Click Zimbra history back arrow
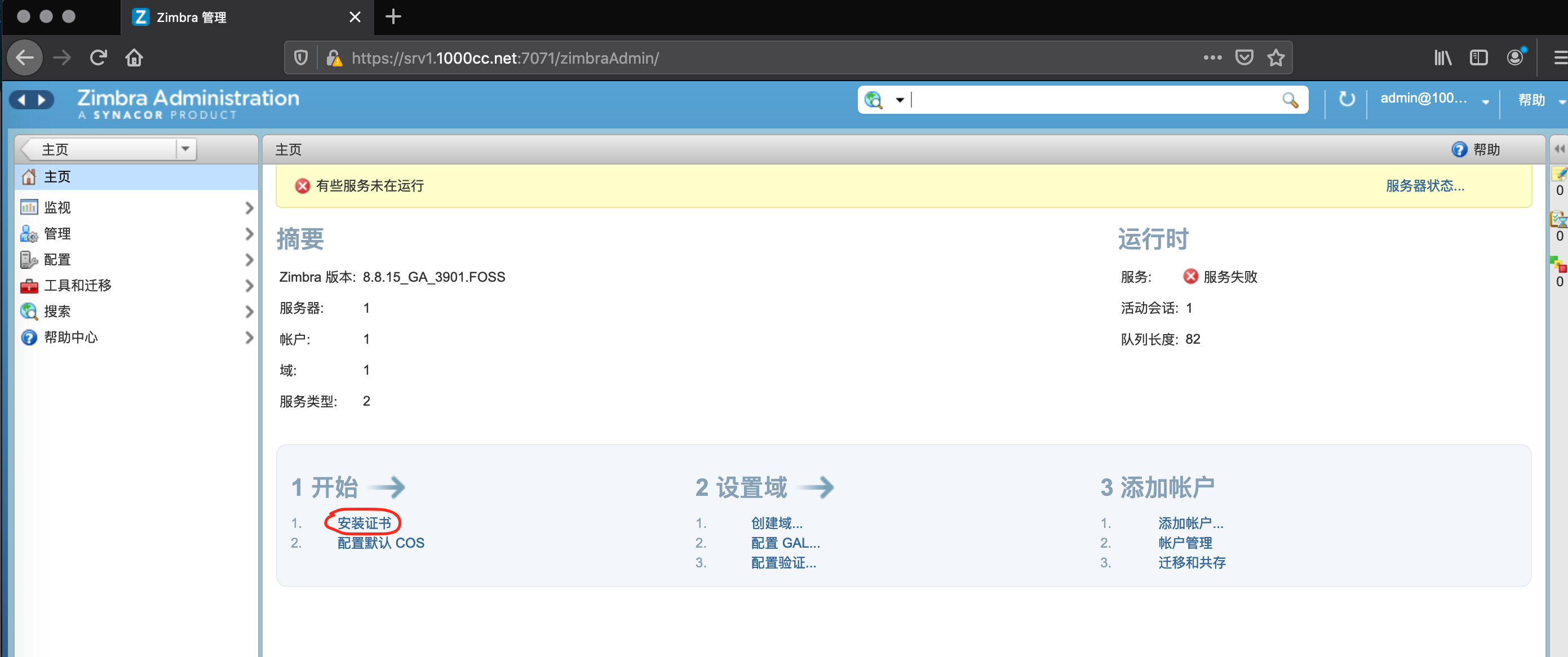This screenshot has width=1568, height=657. [22, 100]
